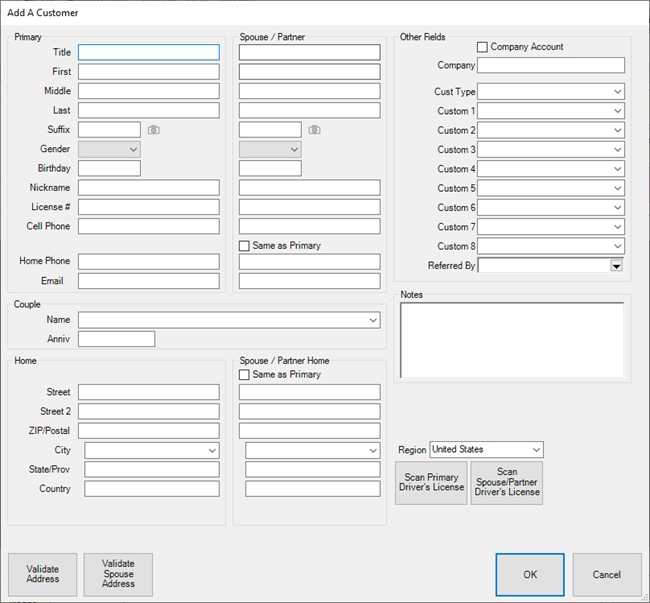The image size is (650, 603).
Task: Open the Primary Home City dropdown
Action: [x=211, y=451]
